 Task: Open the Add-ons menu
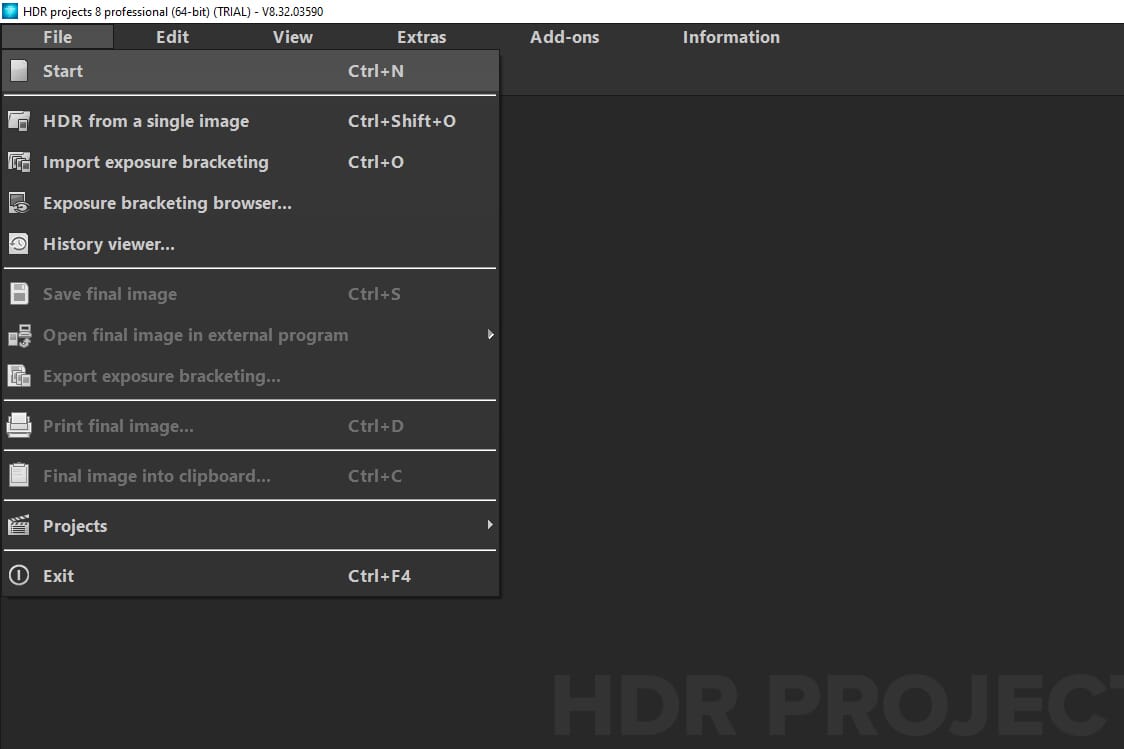(x=564, y=37)
